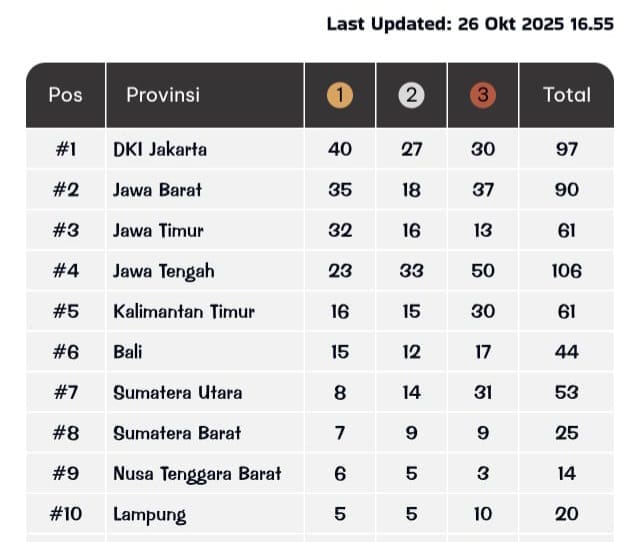Click the silver medal icon header
This screenshot has height=542, width=640.
[x=411, y=95]
